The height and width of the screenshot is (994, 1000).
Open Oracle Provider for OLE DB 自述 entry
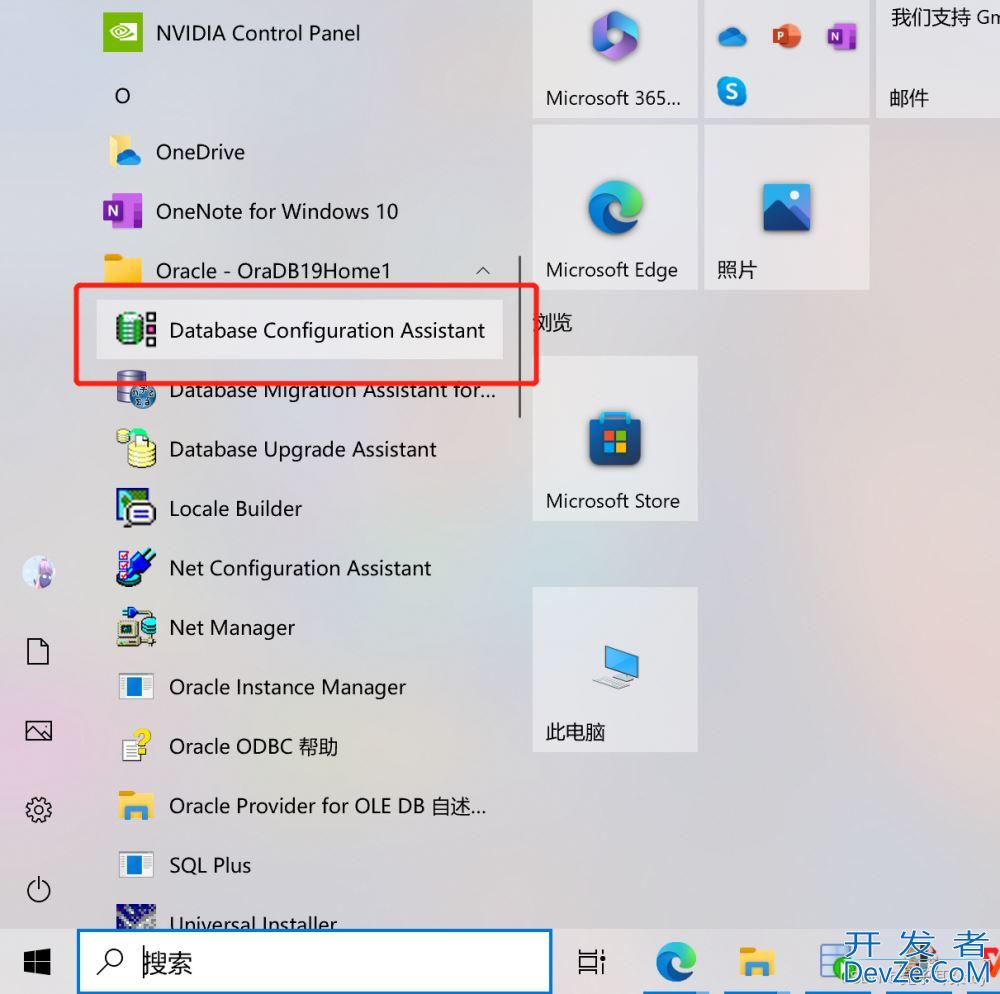[x=300, y=805]
